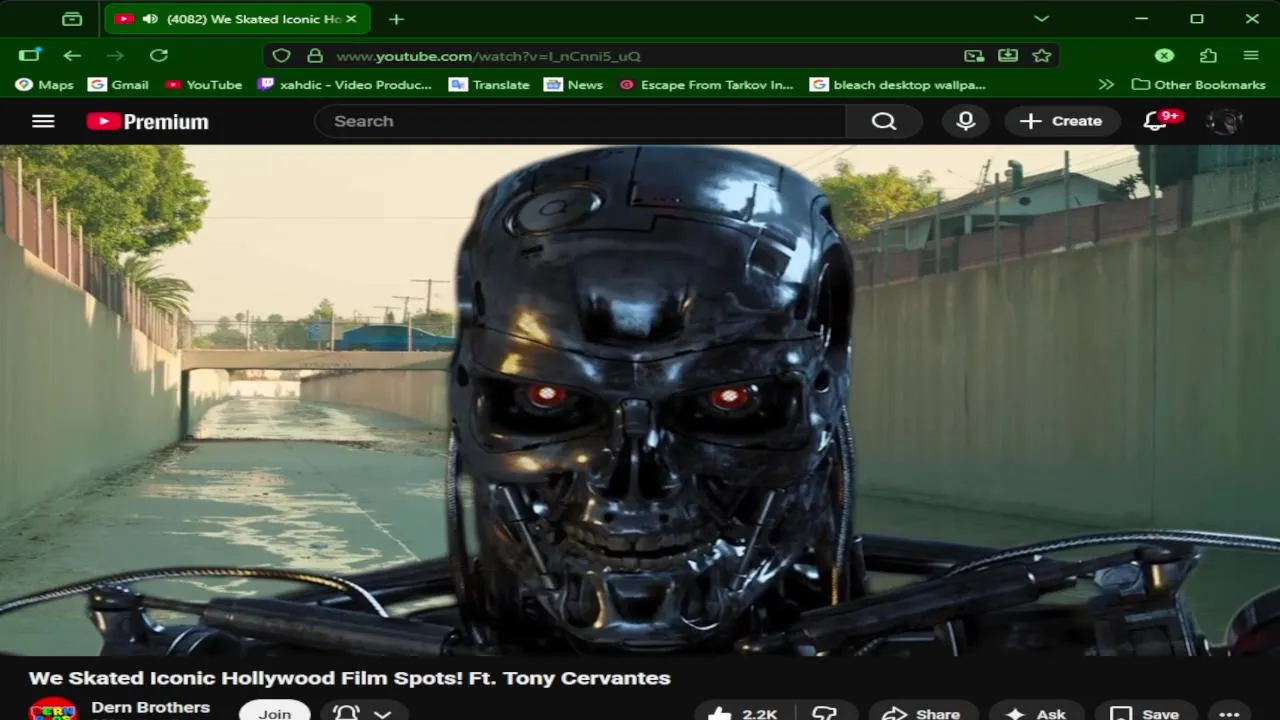Open the YouTube guide hamburger menu
Viewport: 1280px width, 720px height.
click(43, 121)
